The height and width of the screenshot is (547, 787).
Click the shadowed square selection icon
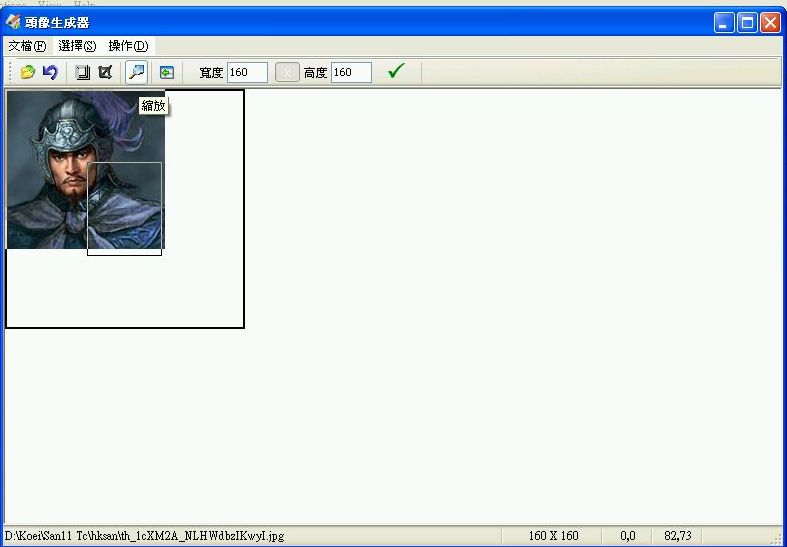pos(82,72)
